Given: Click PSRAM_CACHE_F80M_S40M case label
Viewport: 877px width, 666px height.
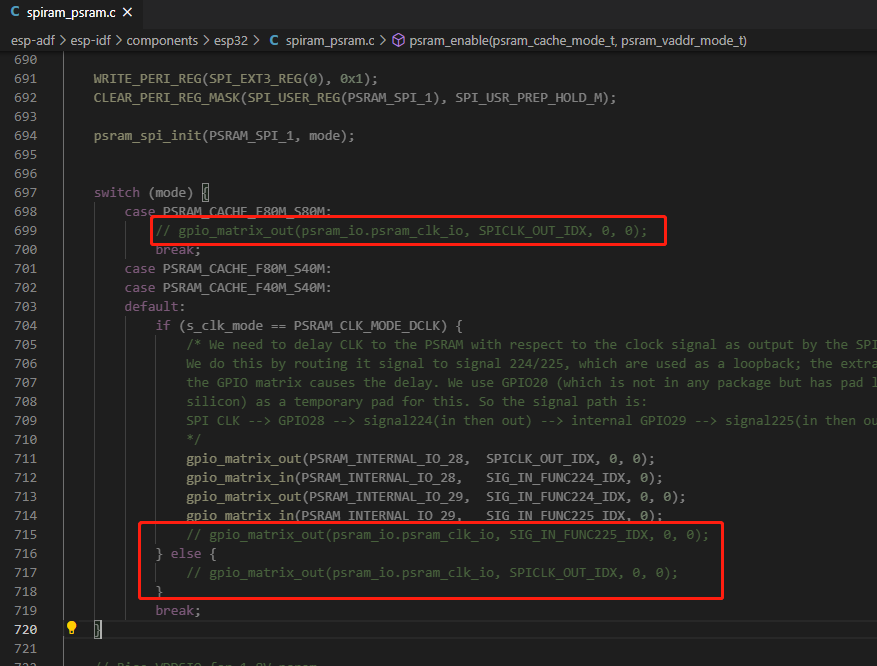Looking at the screenshot, I should point(243,269).
